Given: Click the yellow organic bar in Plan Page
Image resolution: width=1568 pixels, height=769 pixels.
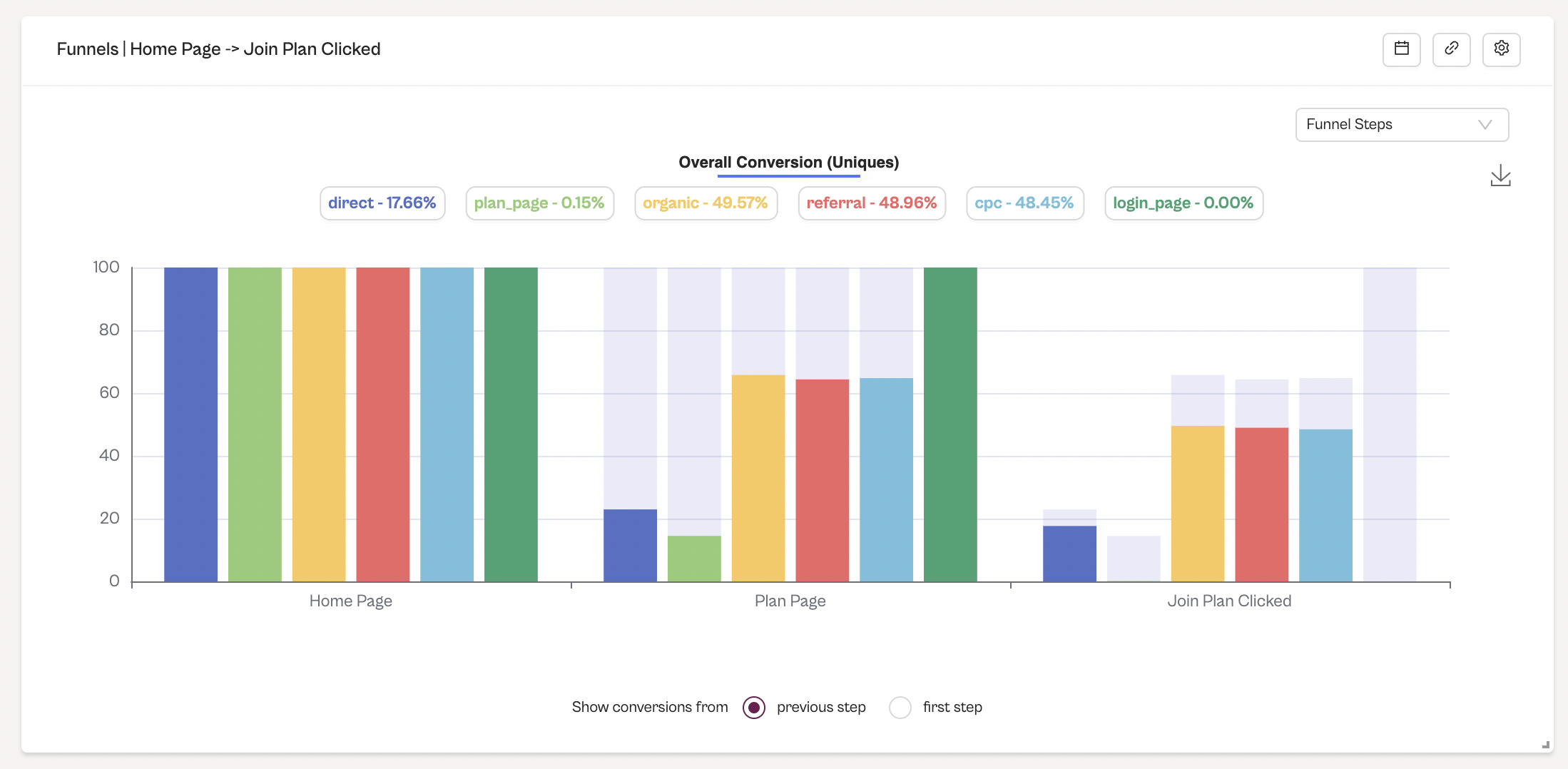Looking at the screenshot, I should (x=758, y=478).
